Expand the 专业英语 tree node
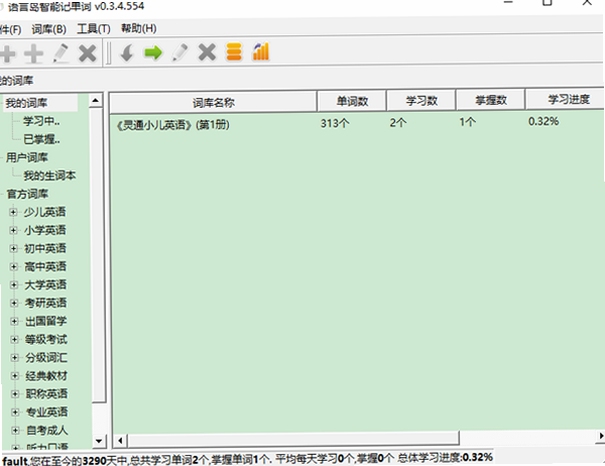Screen dimensions: 605x466 click(x=15, y=412)
